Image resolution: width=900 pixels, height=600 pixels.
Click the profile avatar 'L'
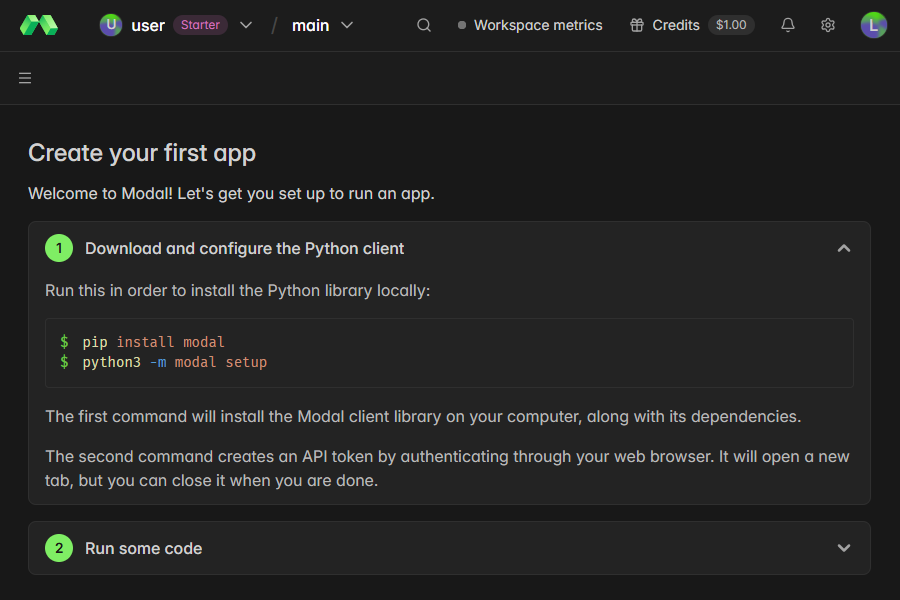click(x=874, y=25)
